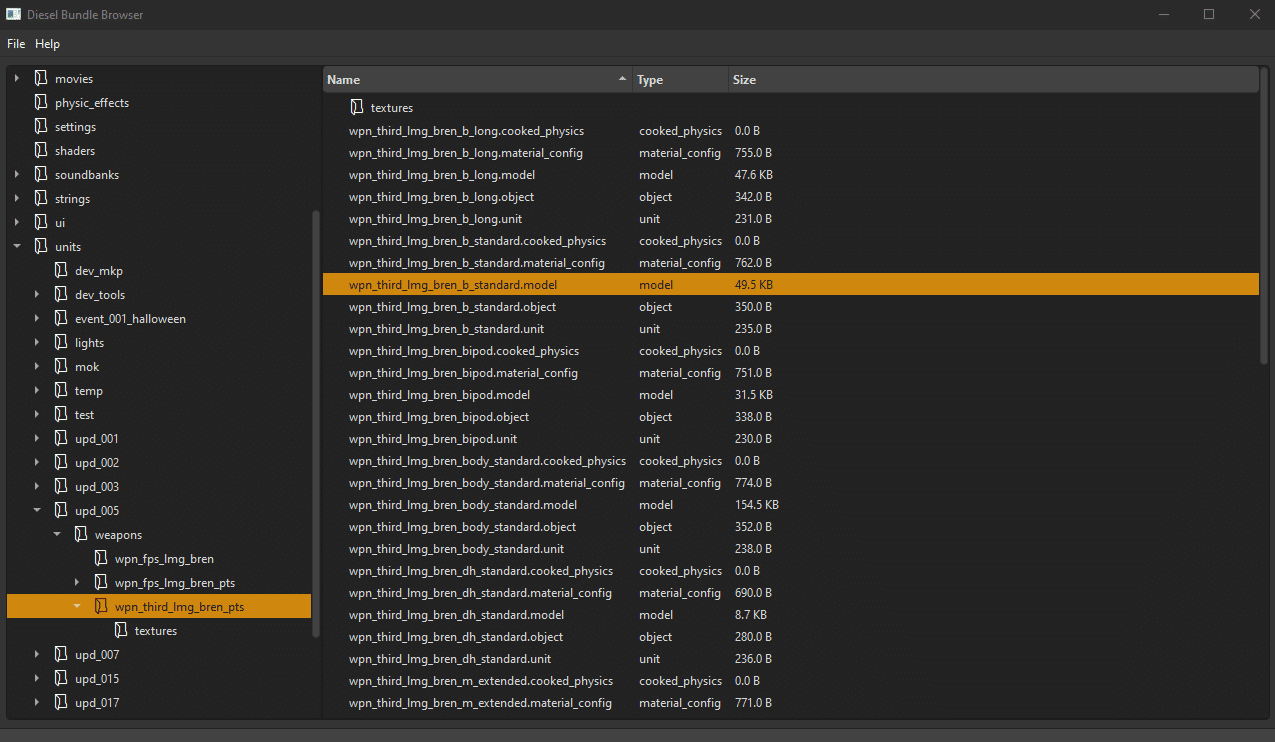1275x742 pixels.
Task: Click the folder icon beside temp
Action: tap(61, 390)
